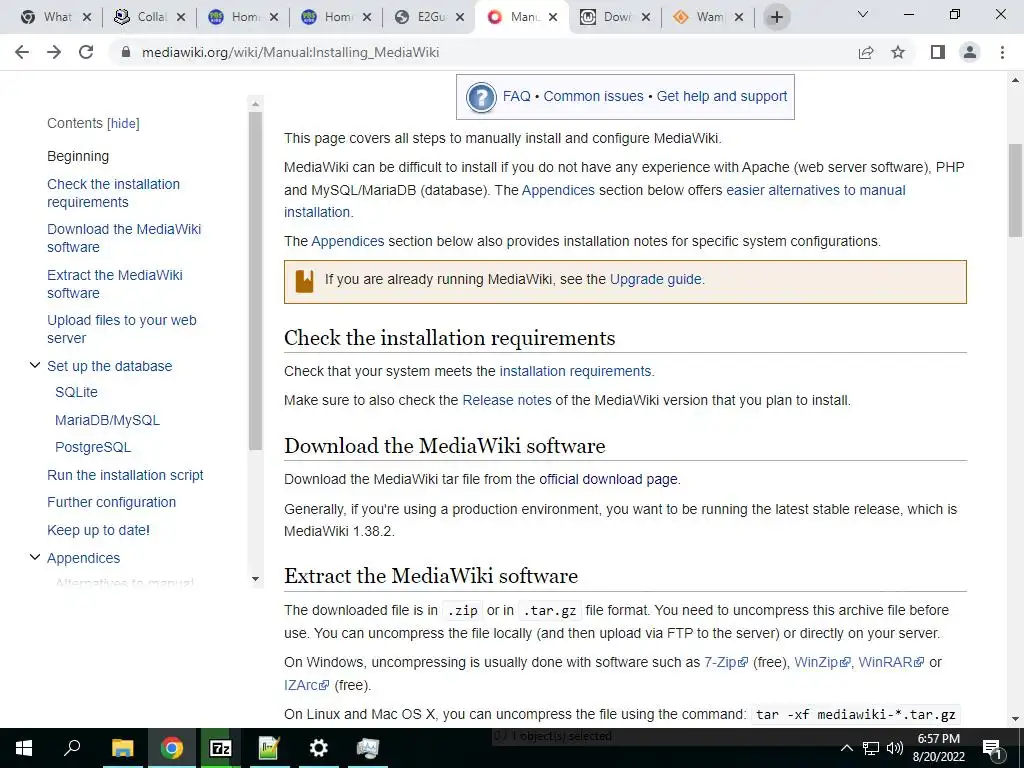Bookmark this page with the star
The height and width of the screenshot is (768, 1024).
click(898, 52)
